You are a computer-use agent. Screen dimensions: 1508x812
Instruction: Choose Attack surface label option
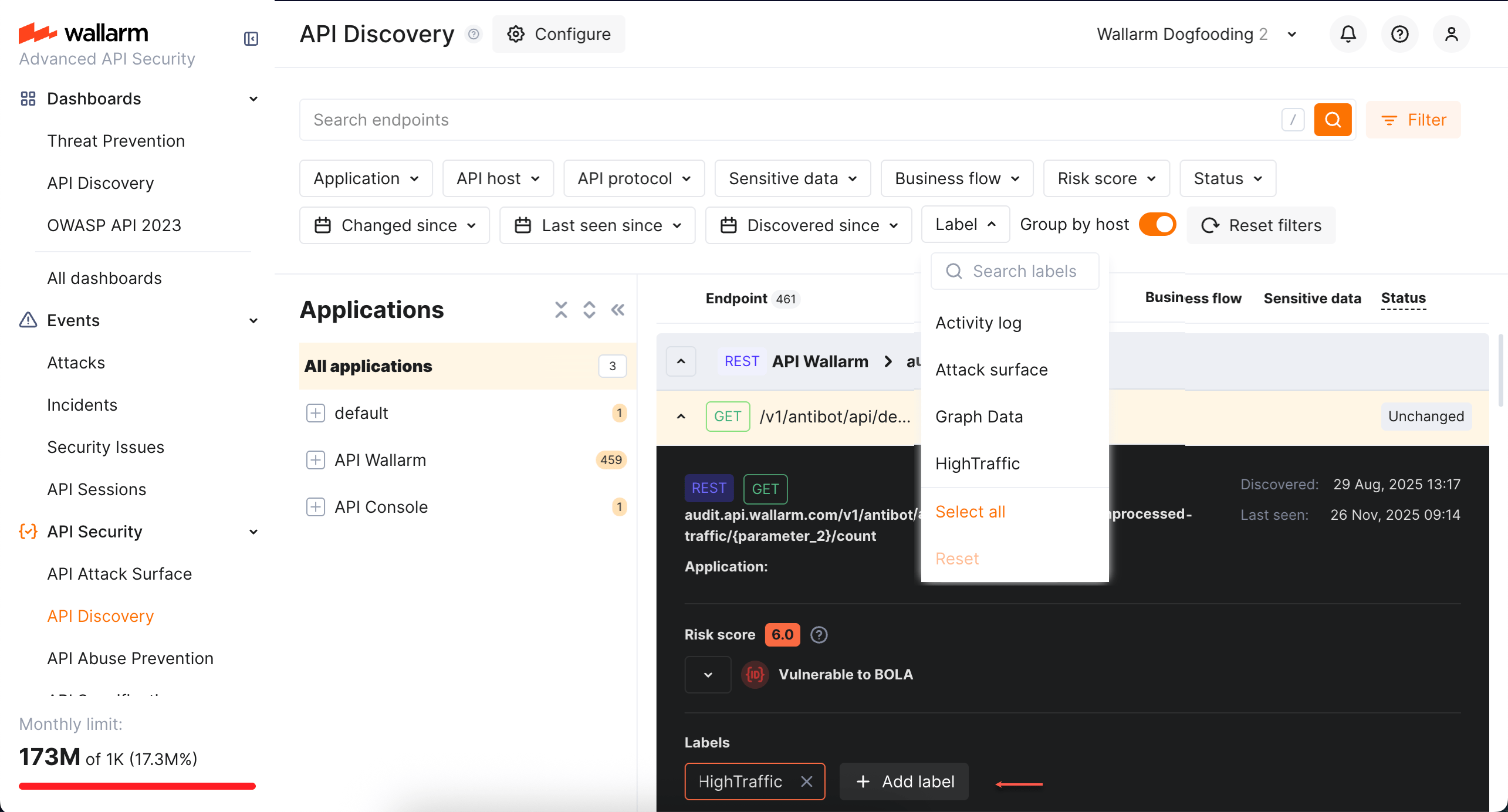(991, 370)
